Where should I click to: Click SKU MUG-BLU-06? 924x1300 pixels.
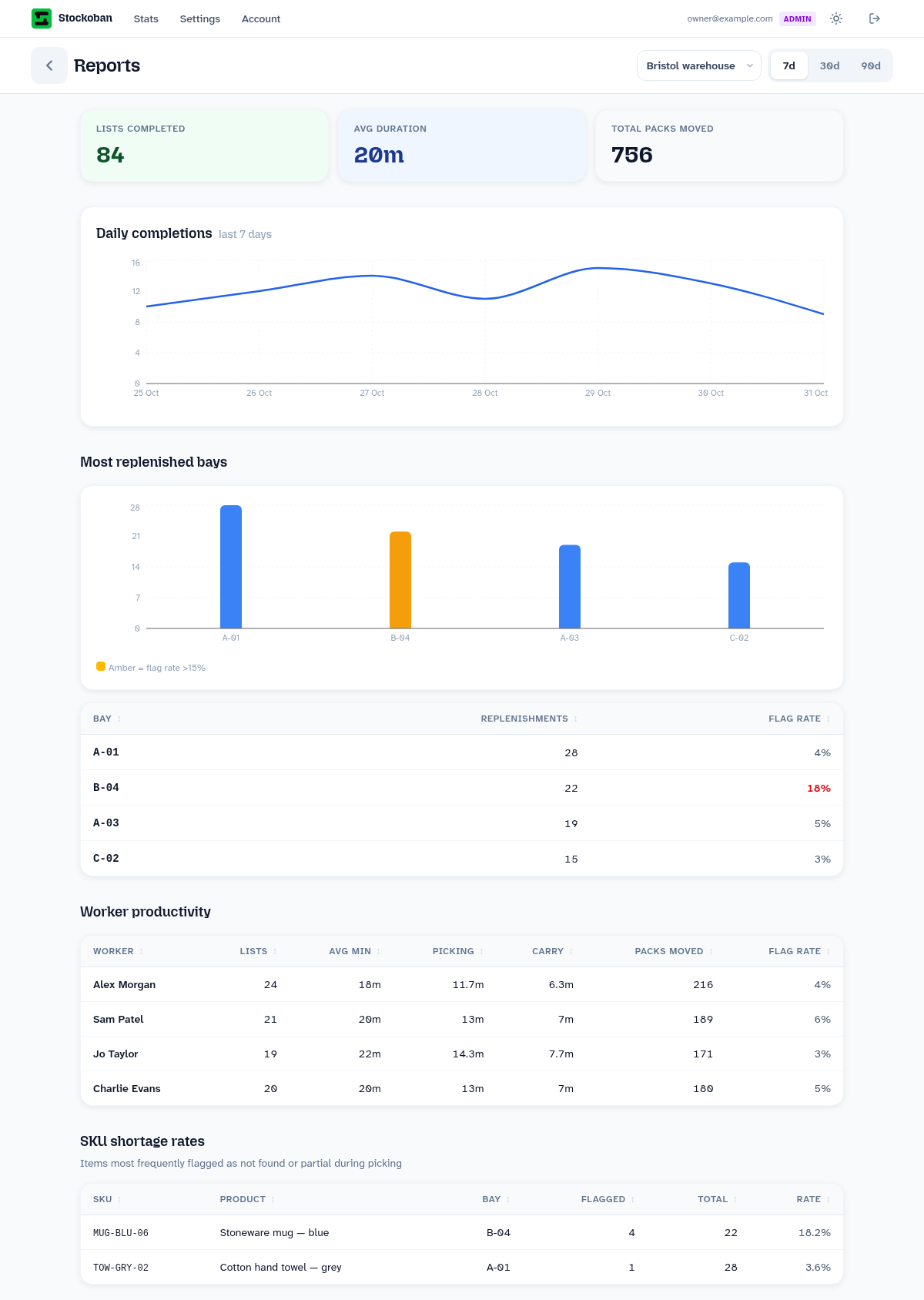coord(121,1233)
